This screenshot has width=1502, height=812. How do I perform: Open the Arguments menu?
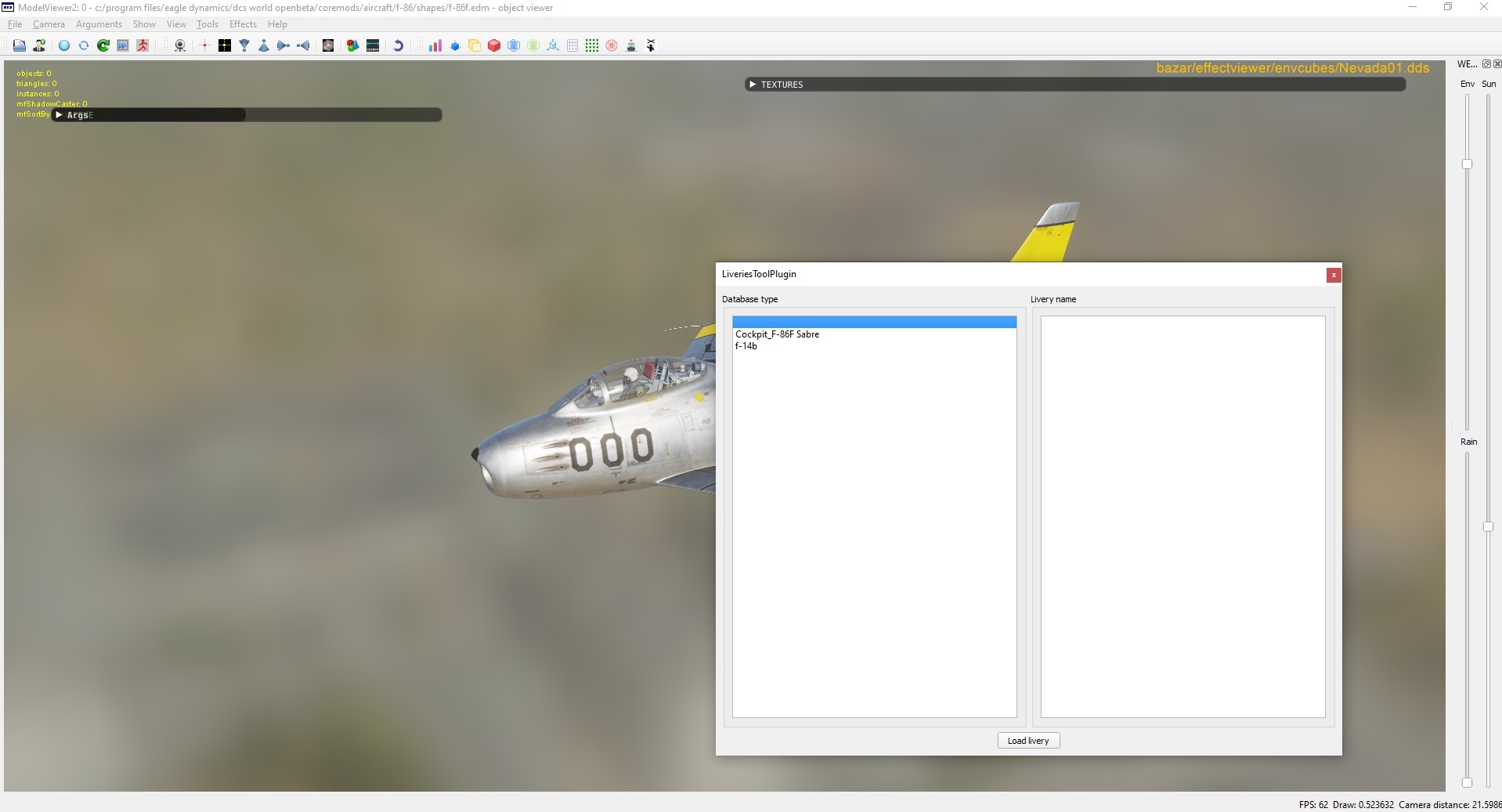(x=99, y=24)
